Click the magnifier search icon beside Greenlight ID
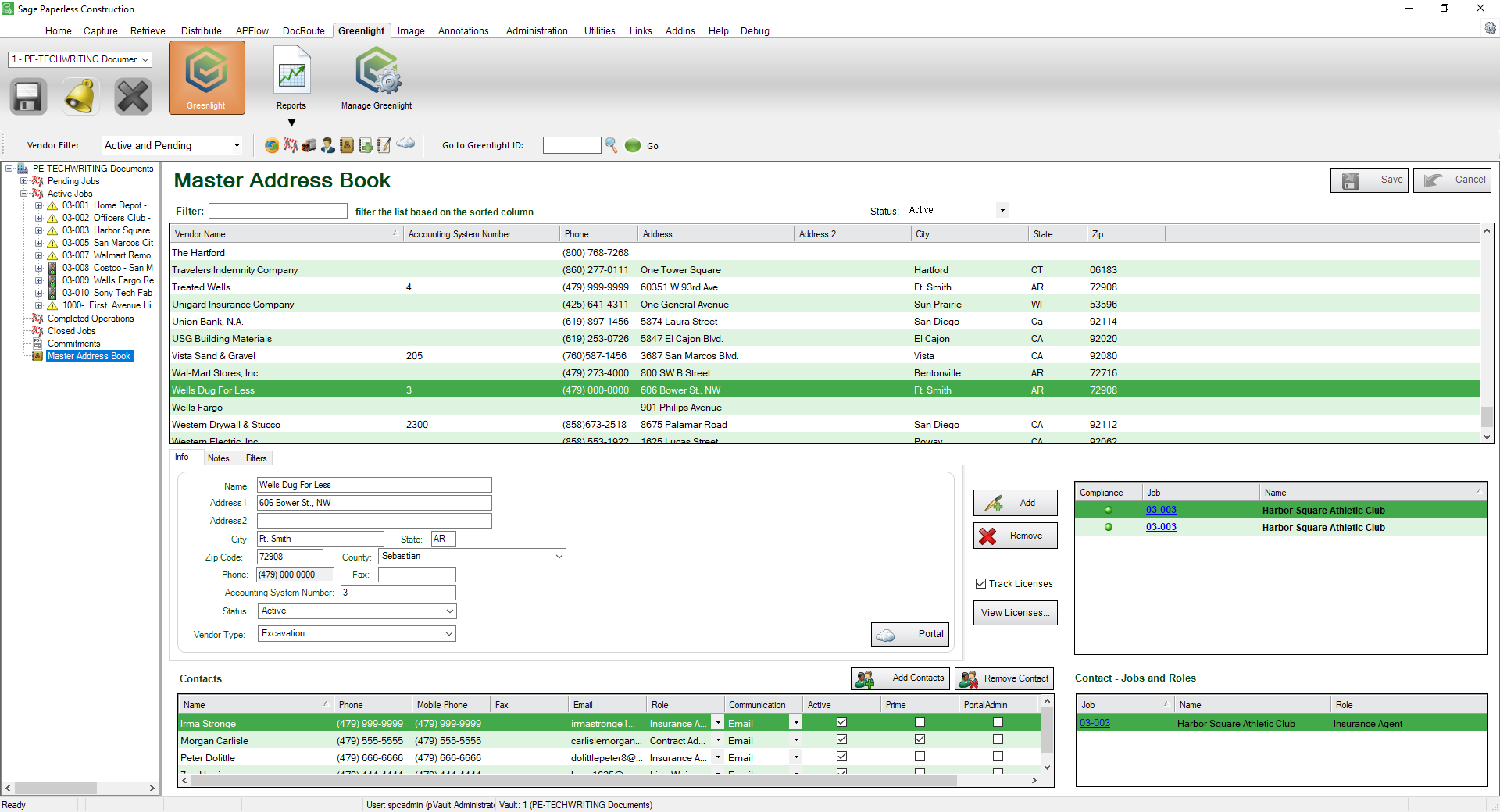Image resolution: width=1500 pixels, height=812 pixels. [x=612, y=145]
